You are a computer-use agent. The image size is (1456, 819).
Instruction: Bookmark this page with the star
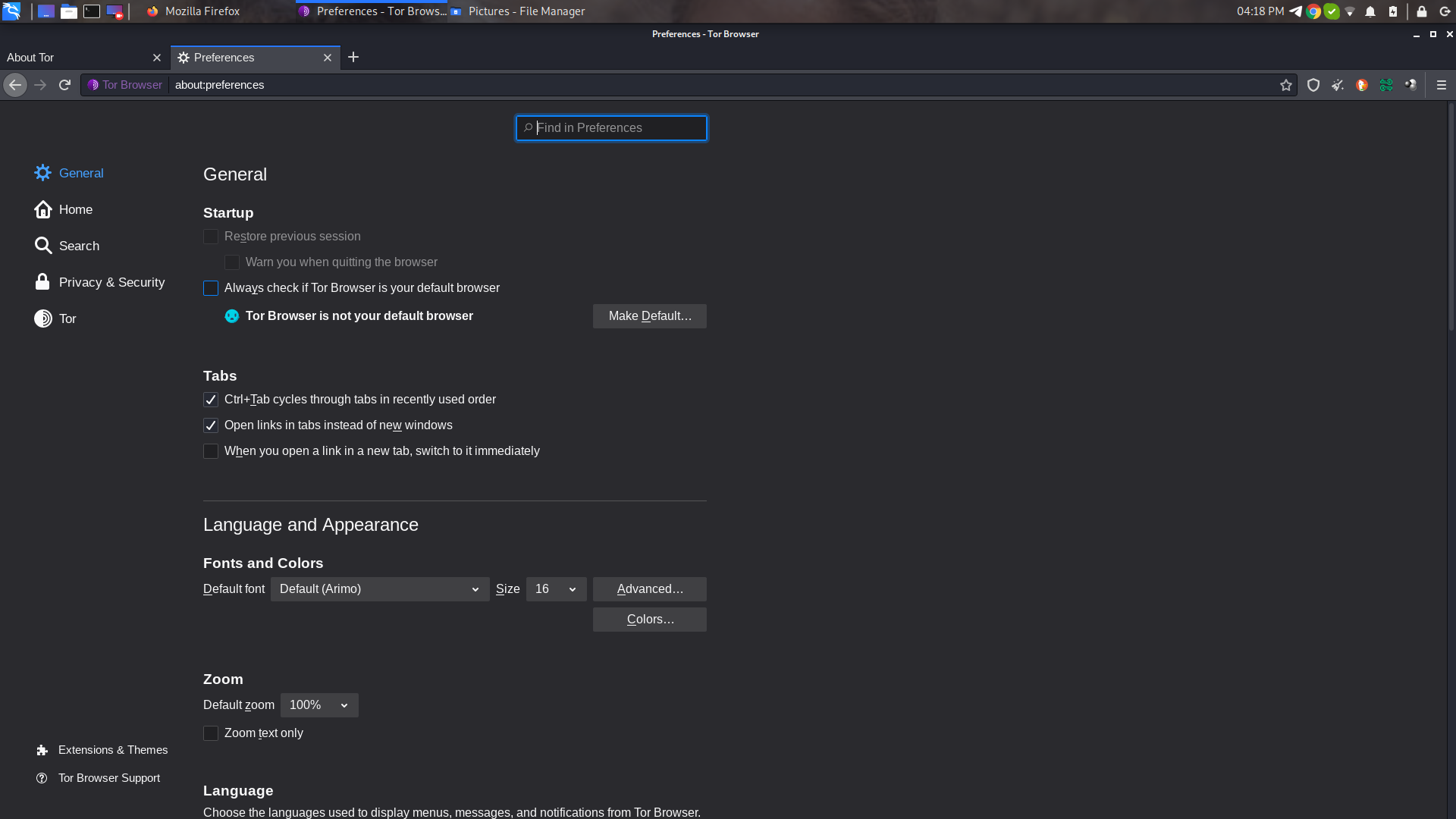tap(1286, 85)
